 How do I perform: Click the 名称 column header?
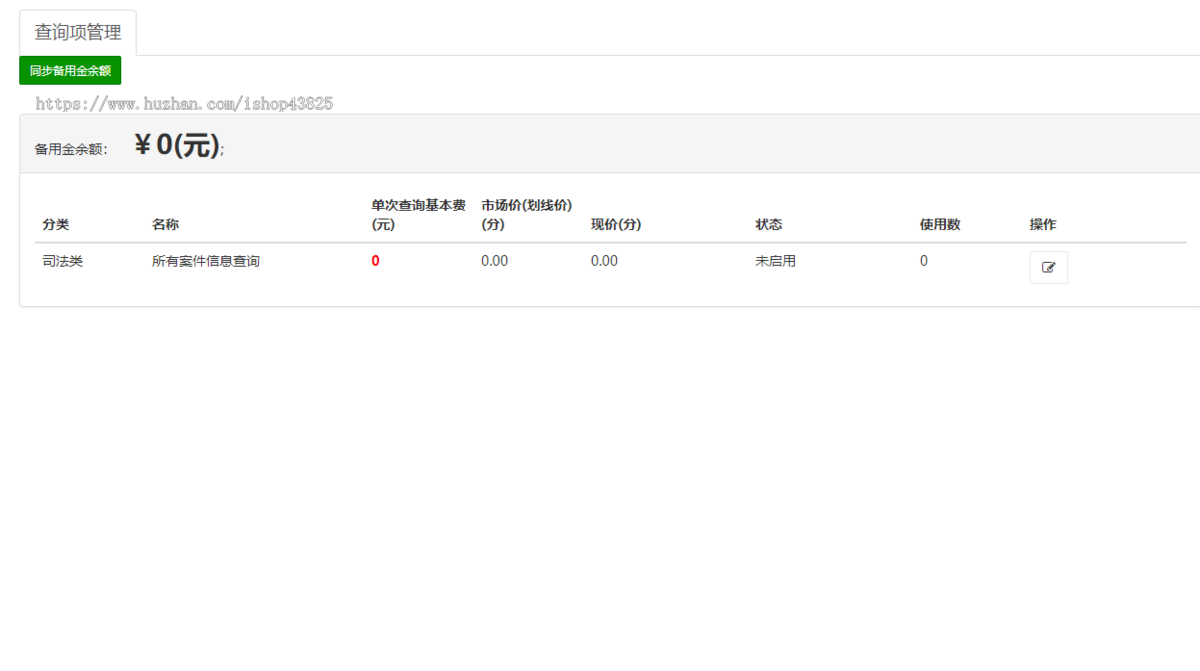(165, 224)
